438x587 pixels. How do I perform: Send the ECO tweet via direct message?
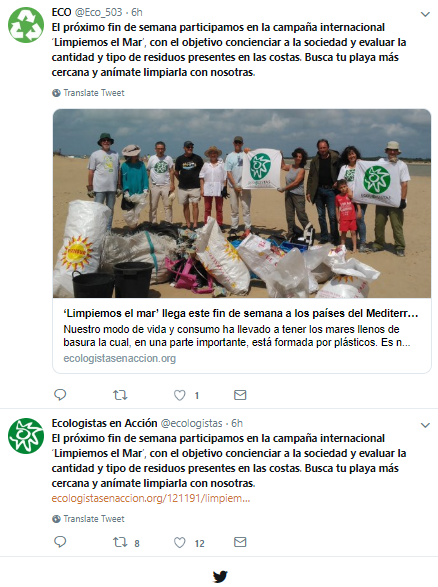240,395
